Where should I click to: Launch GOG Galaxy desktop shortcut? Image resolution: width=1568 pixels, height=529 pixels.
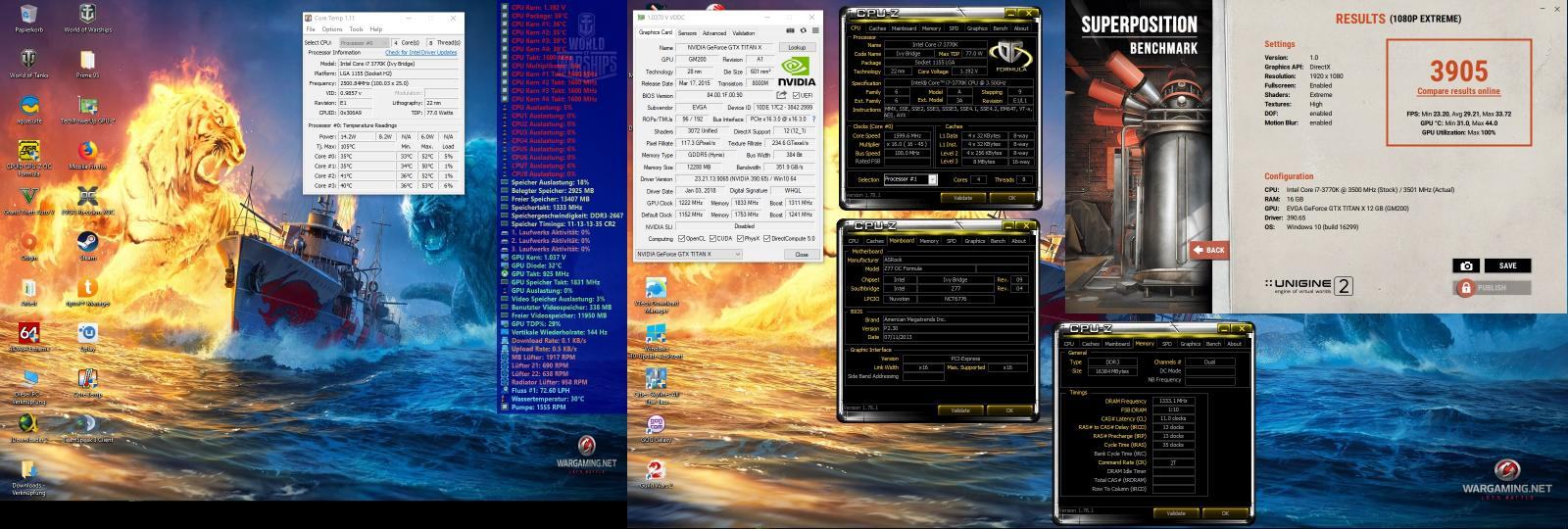pos(657,428)
